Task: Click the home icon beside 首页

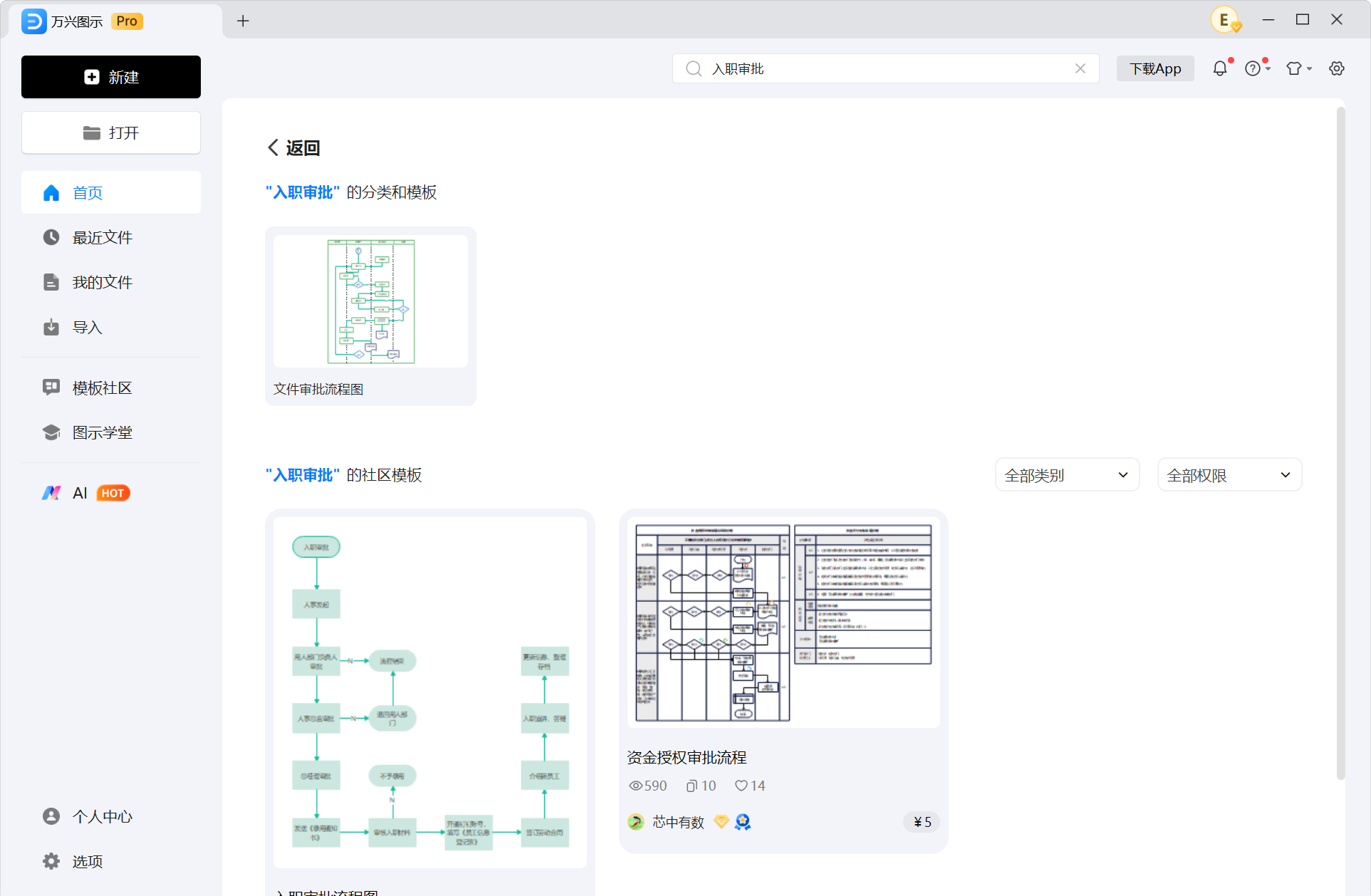Action: pyautogui.click(x=51, y=192)
